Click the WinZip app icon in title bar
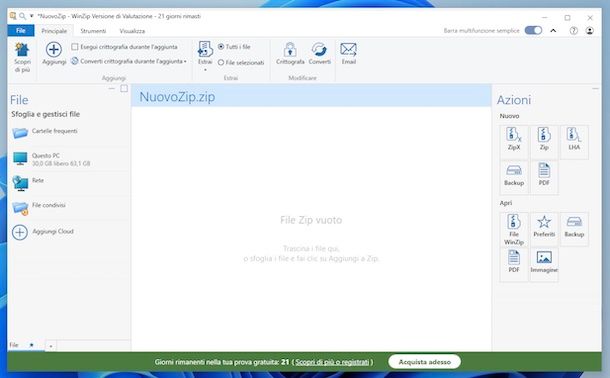Screen dimensions: 610x378 click(13, 16)
